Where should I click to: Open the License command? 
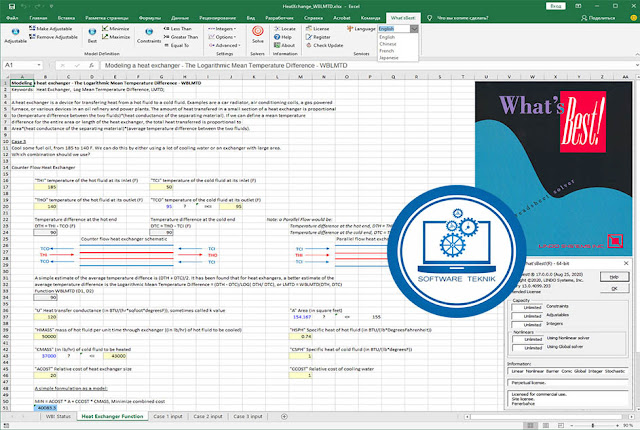pyautogui.click(x=318, y=29)
